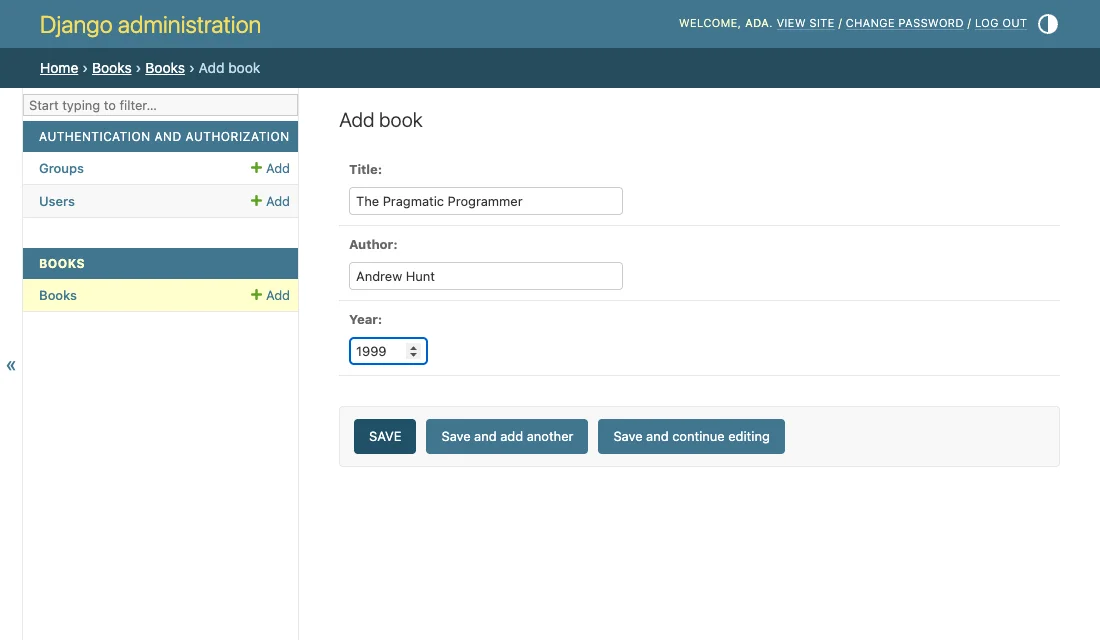Click the Add book breadcrumb text
1100x640 pixels.
[x=229, y=68]
